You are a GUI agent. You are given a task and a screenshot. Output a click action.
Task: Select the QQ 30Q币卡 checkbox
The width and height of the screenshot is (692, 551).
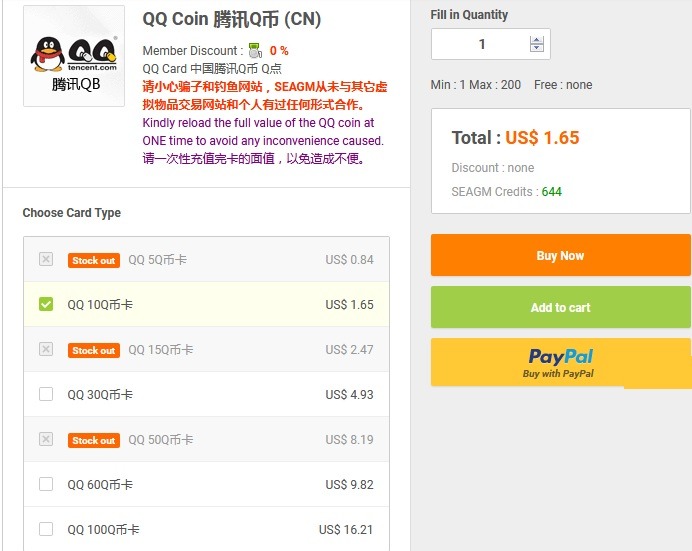pyautogui.click(x=46, y=394)
